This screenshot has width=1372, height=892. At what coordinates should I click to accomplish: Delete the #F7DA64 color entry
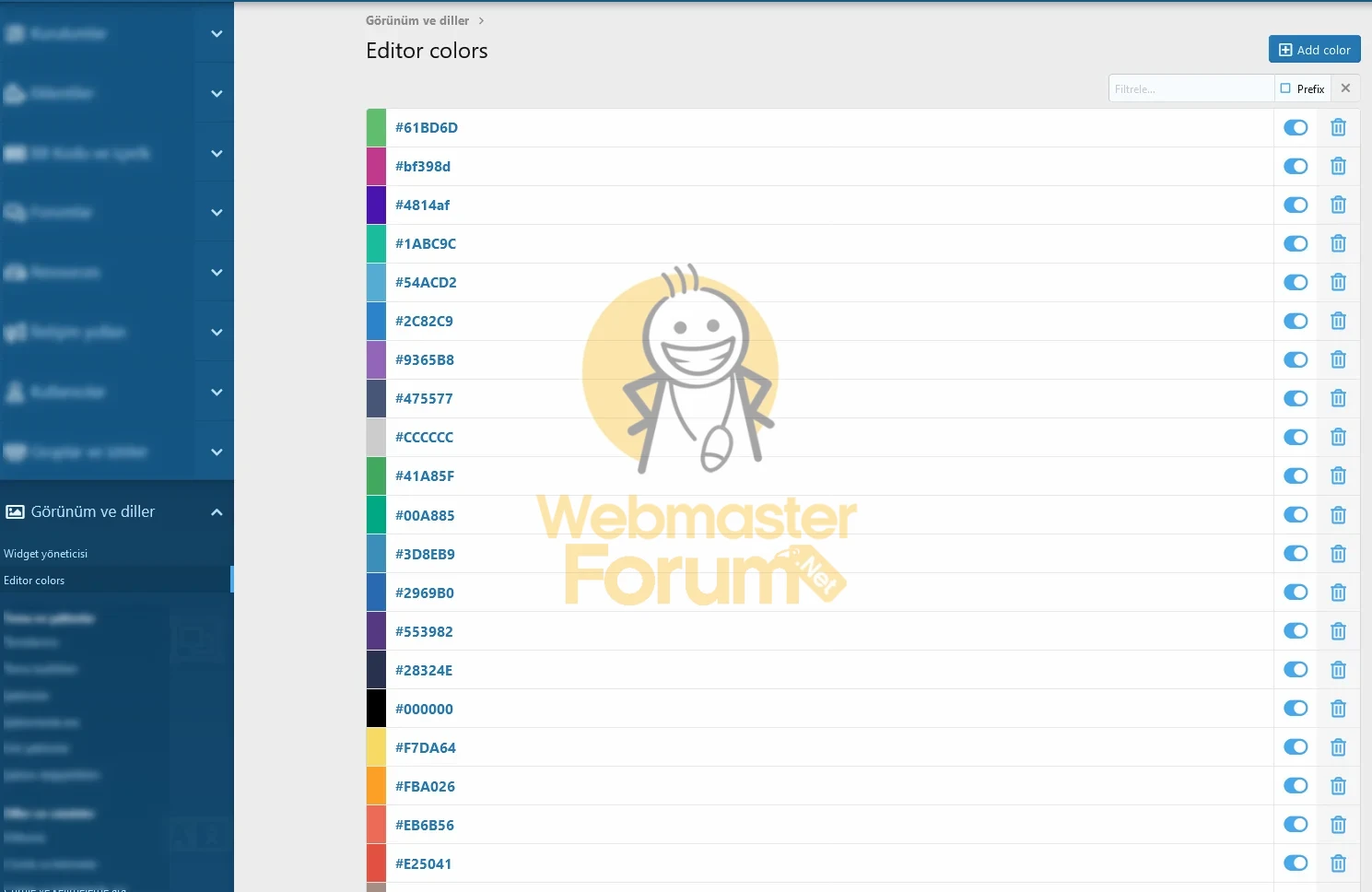click(1338, 747)
